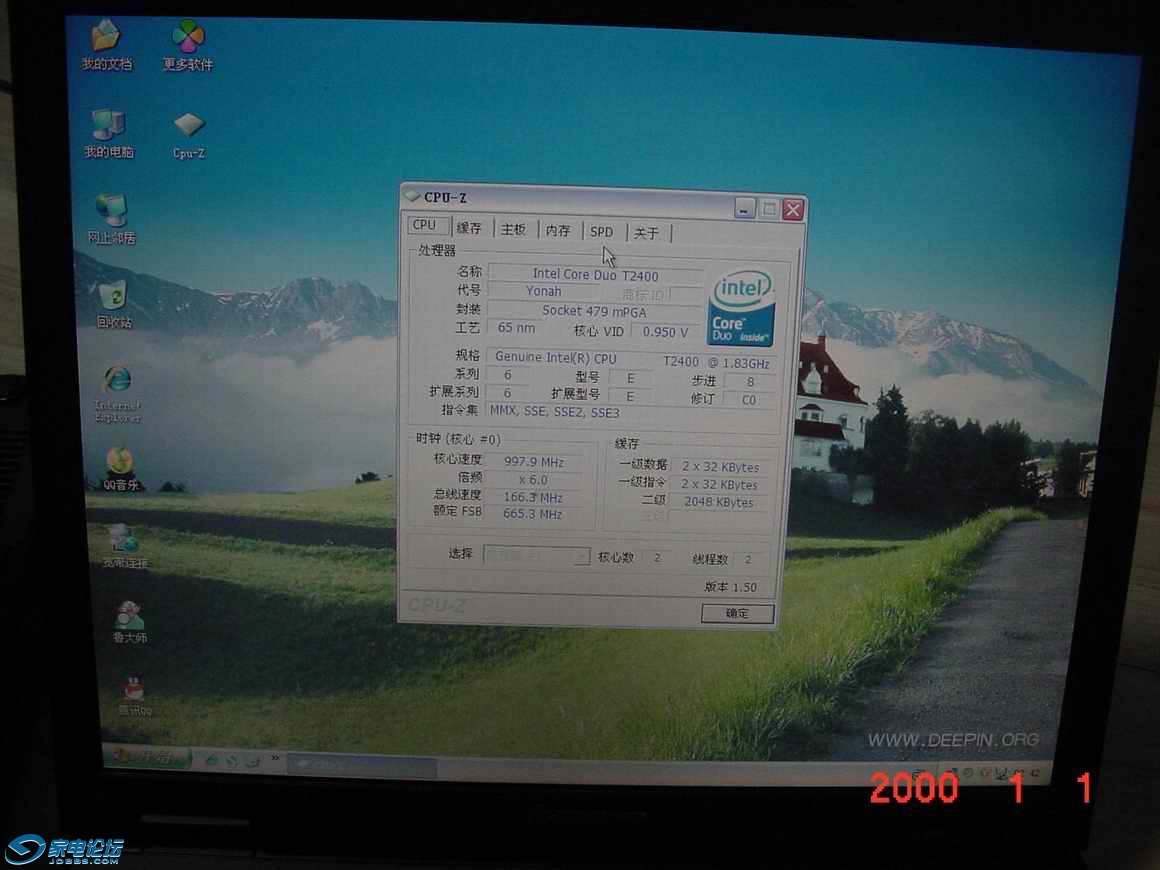1160x870 pixels.
Task: Open the 关于 tab
Action: point(646,233)
